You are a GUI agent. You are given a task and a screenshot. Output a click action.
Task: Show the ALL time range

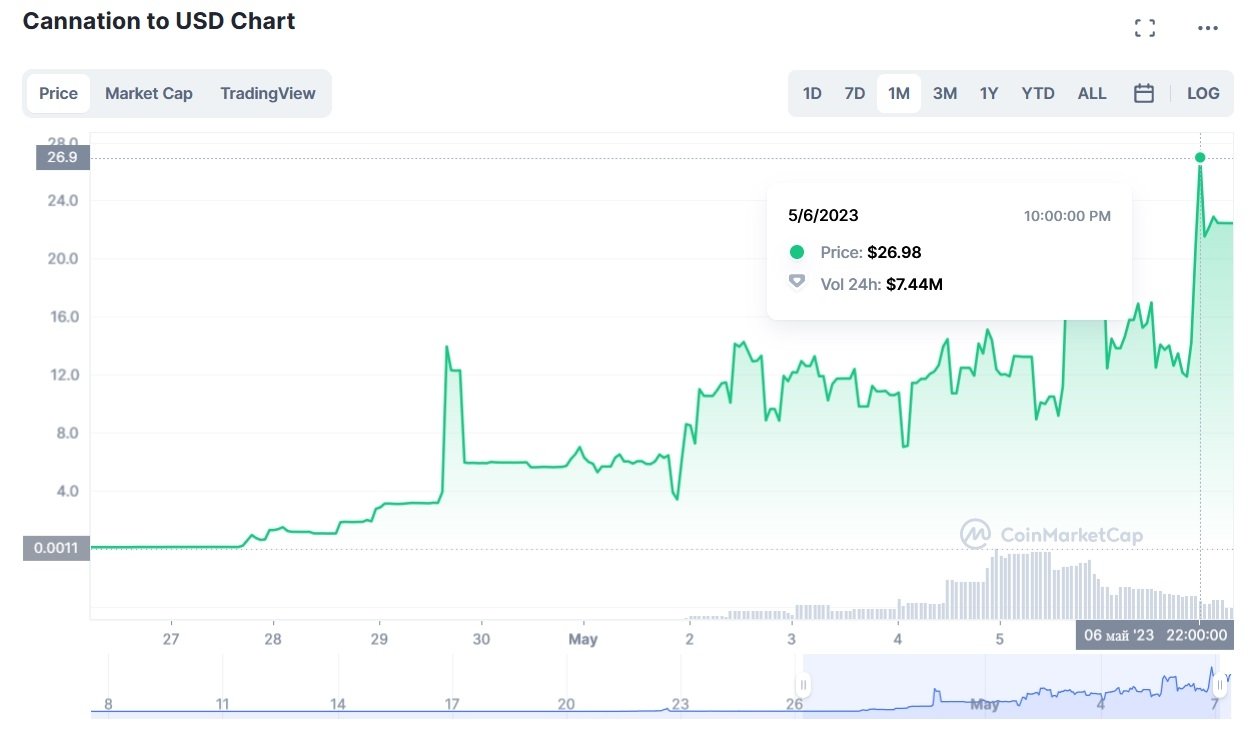[x=1092, y=93]
